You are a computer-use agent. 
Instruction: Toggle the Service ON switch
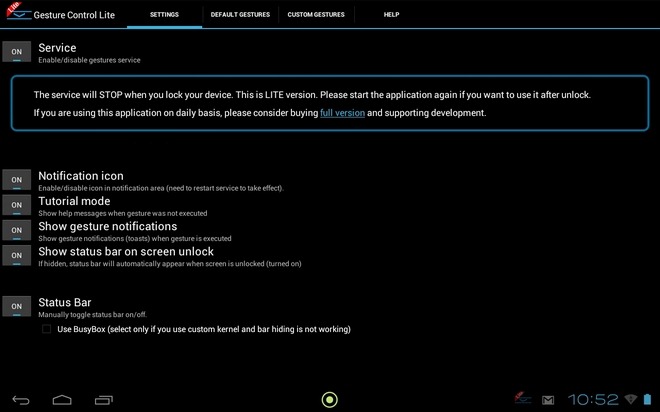[x=16, y=52]
